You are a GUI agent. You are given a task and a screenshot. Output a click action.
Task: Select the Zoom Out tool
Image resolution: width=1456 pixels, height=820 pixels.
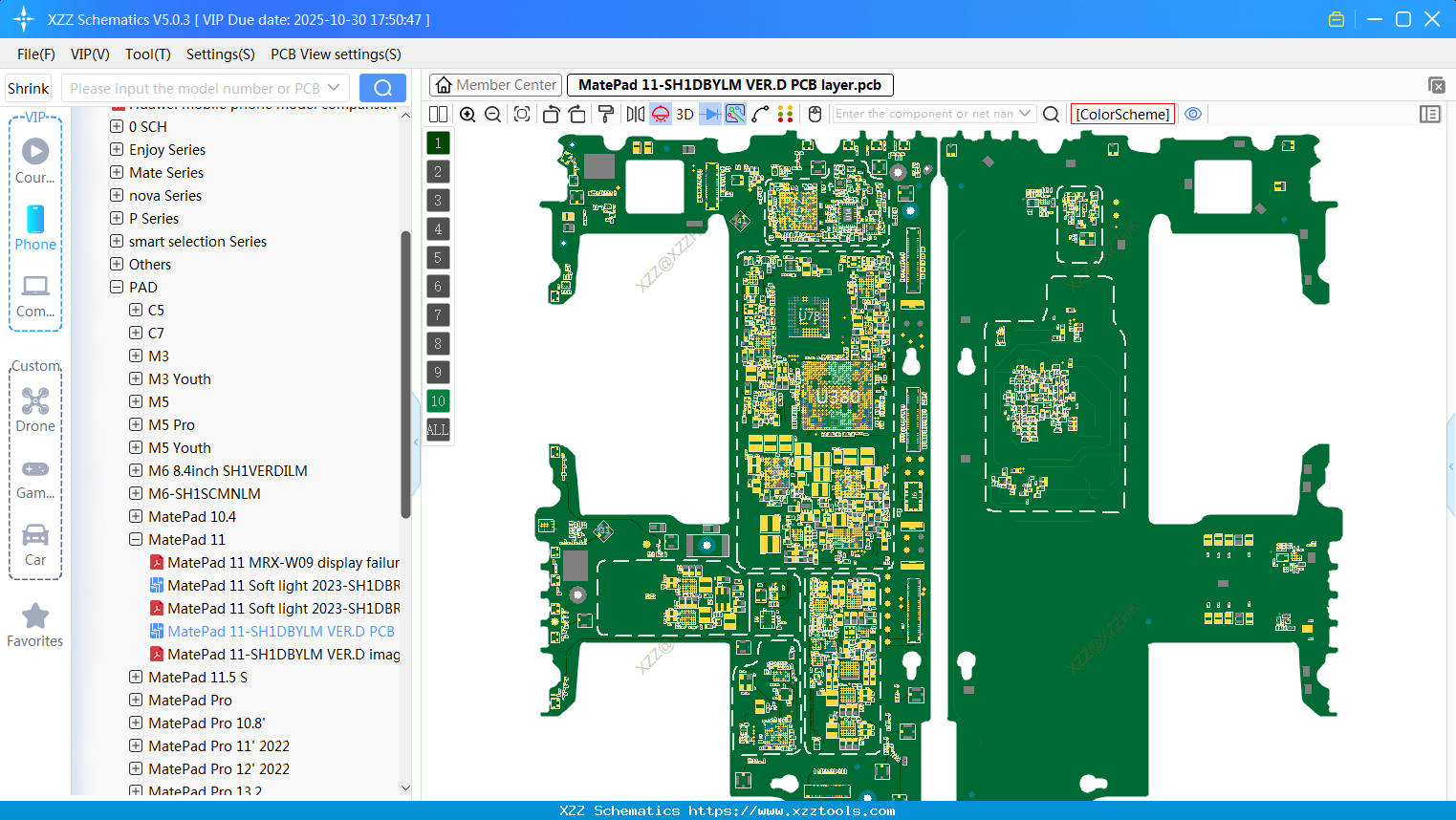pos(491,114)
